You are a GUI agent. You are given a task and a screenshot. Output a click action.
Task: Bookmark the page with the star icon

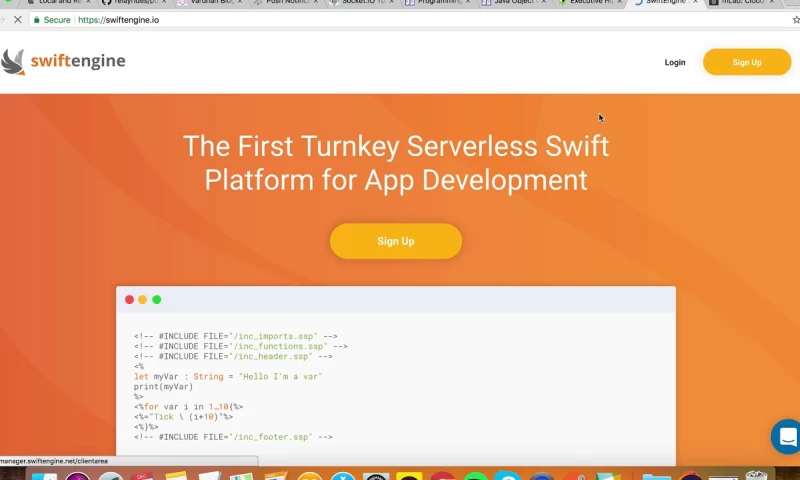pyautogui.click(x=795, y=20)
